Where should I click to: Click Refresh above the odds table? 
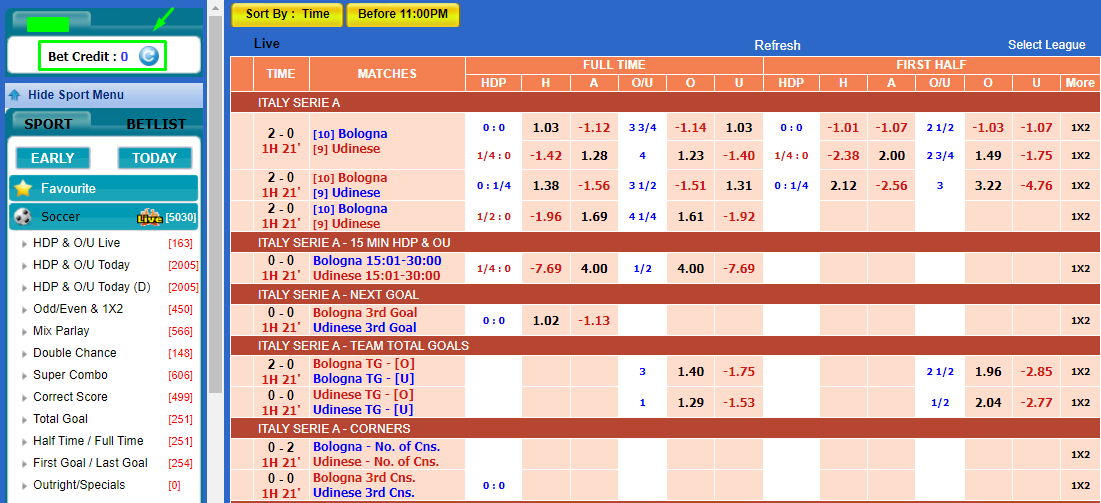[777, 45]
